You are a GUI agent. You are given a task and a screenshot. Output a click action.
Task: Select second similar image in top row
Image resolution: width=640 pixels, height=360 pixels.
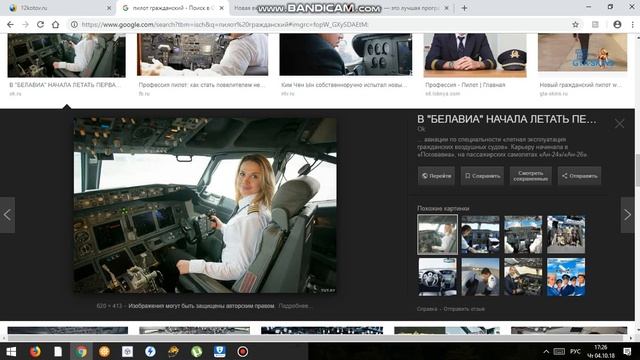480,234
